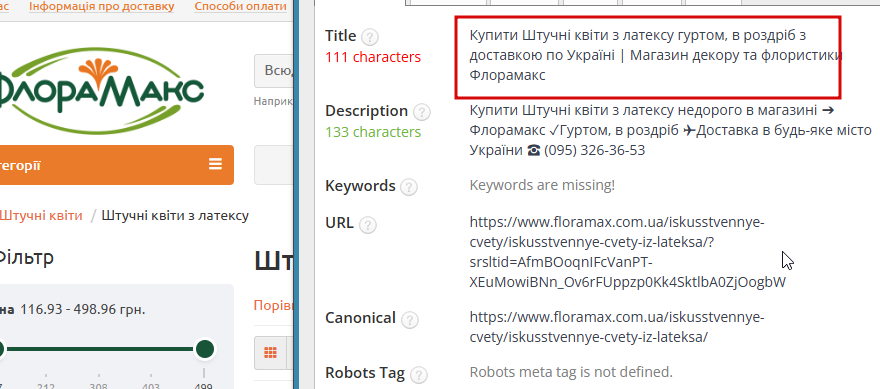This screenshot has width=880, height=389.
Task: Click the right price slider handle
Action: coord(205,349)
